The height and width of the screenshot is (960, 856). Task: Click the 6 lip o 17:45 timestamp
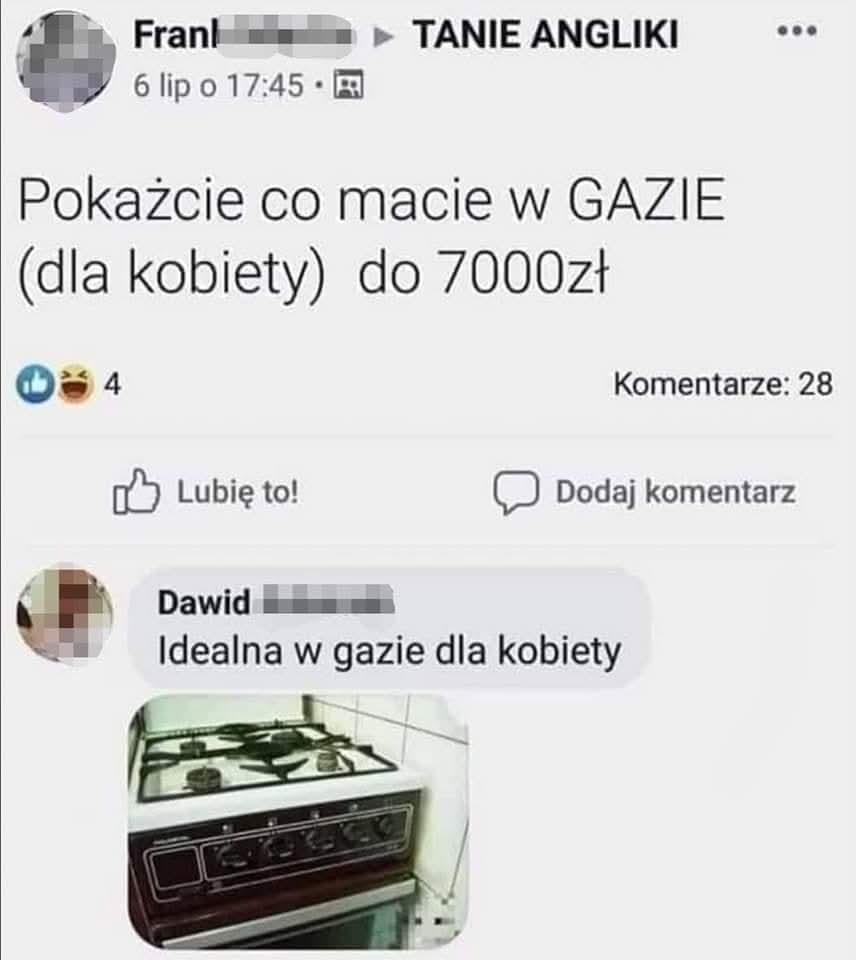[218, 85]
